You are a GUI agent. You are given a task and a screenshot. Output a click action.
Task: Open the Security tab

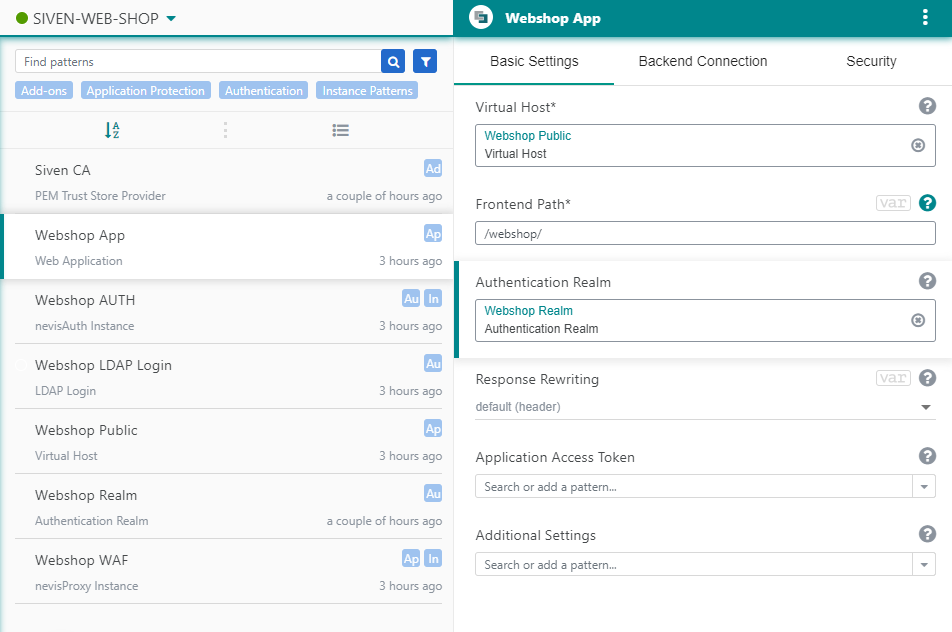click(871, 61)
